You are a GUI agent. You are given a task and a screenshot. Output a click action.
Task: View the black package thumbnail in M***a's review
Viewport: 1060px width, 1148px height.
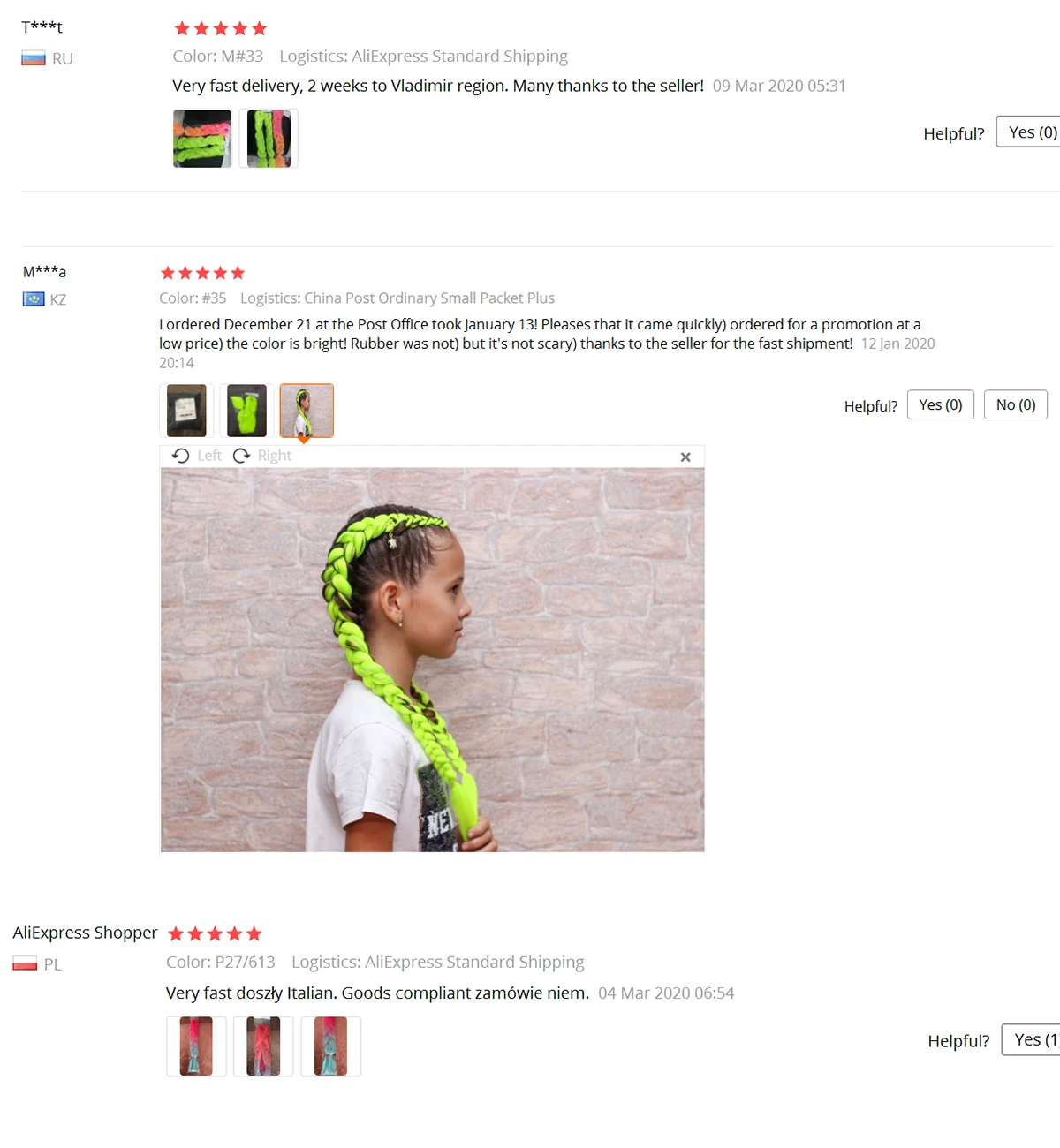click(x=186, y=411)
